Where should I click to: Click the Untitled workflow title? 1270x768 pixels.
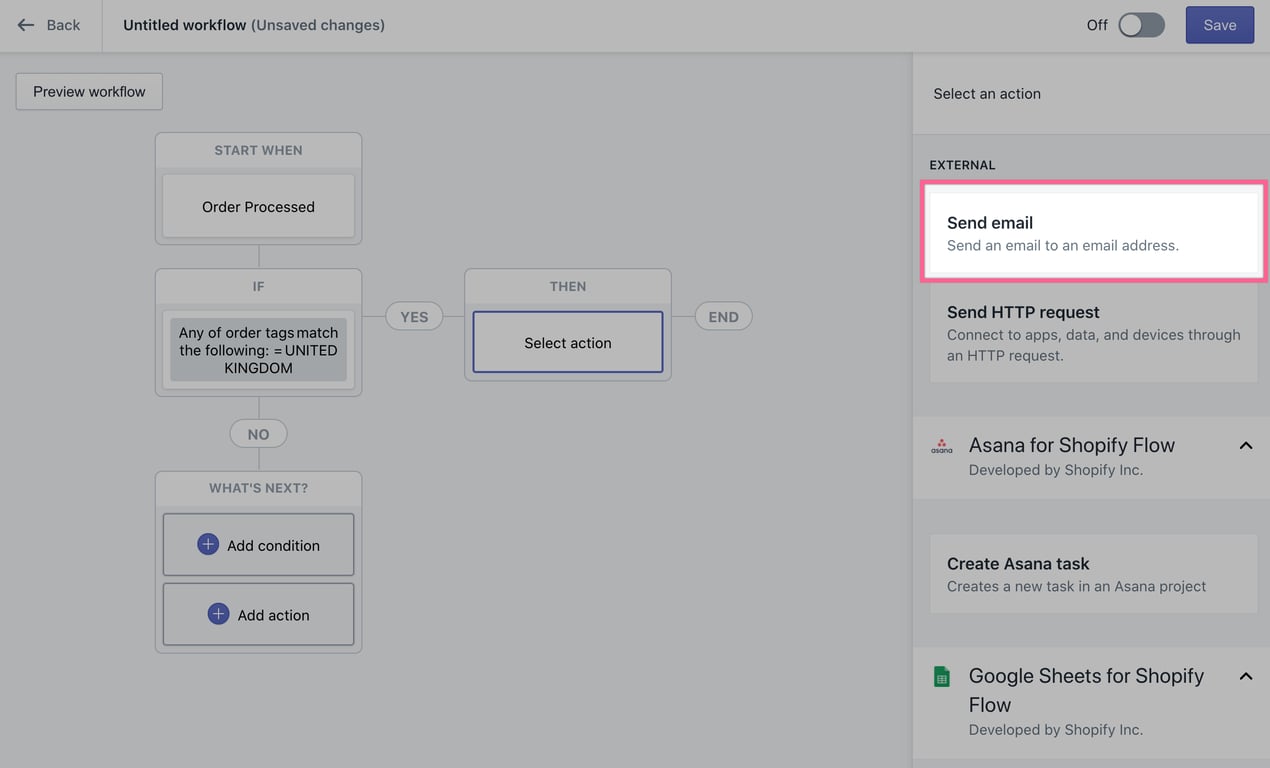point(184,25)
